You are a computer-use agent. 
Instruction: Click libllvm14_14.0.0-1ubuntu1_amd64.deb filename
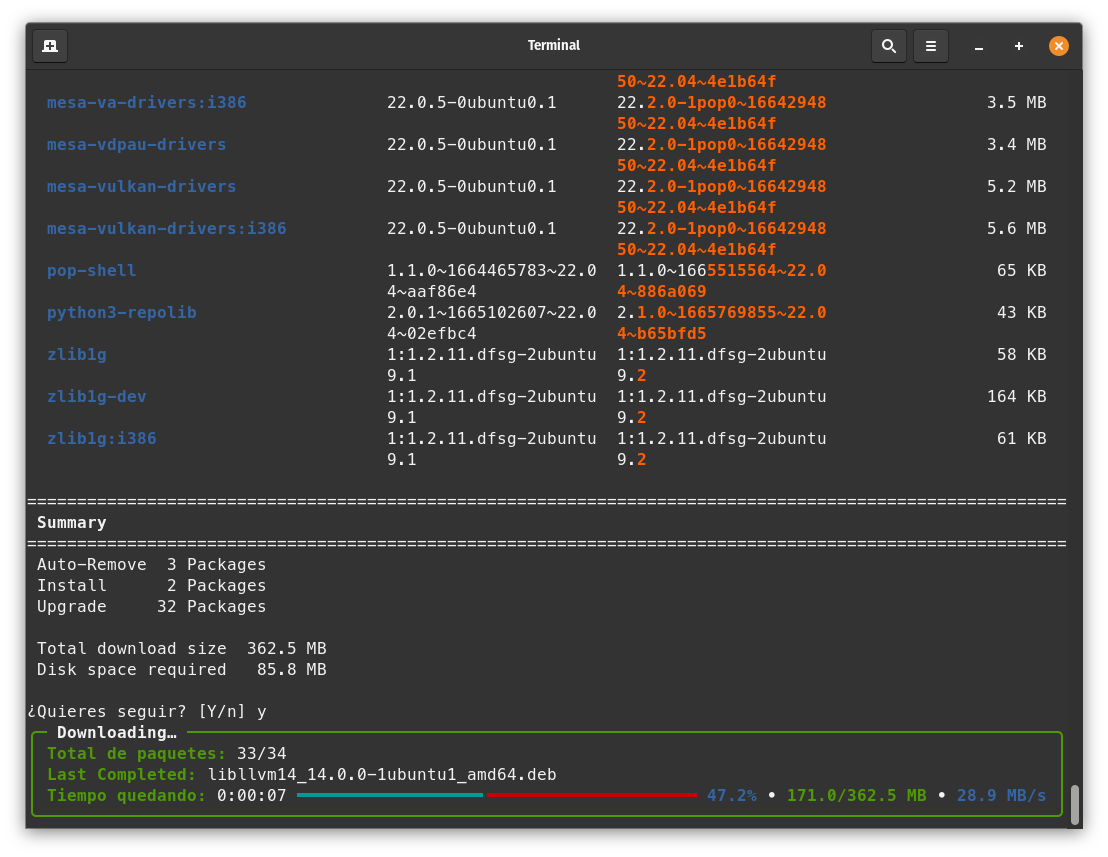pyautogui.click(x=382, y=775)
